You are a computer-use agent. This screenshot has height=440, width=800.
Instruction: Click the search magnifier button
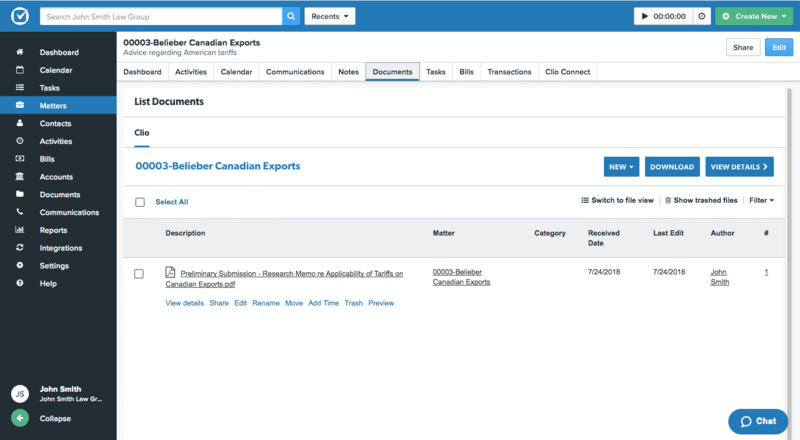(291, 16)
